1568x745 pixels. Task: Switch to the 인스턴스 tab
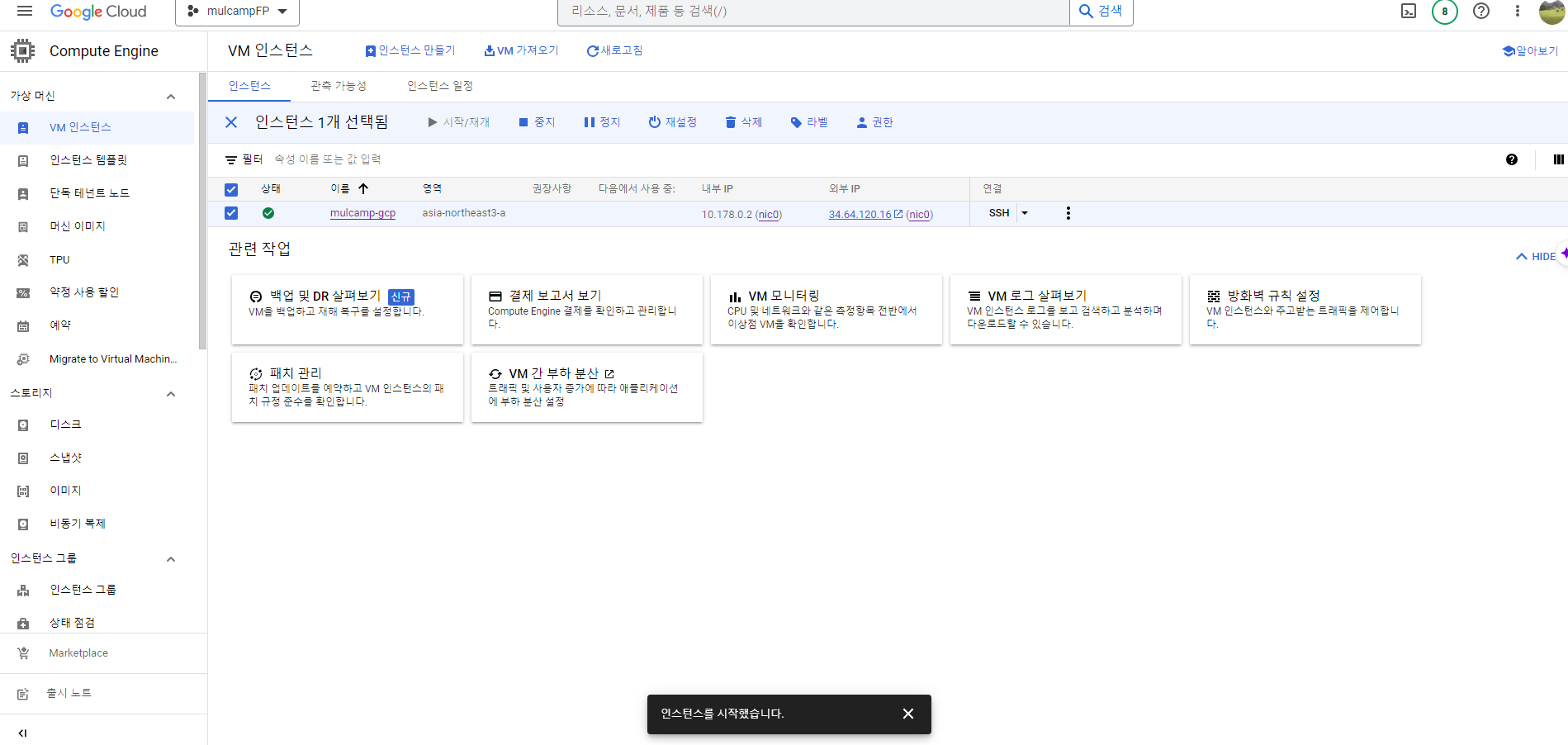[x=249, y=86]
